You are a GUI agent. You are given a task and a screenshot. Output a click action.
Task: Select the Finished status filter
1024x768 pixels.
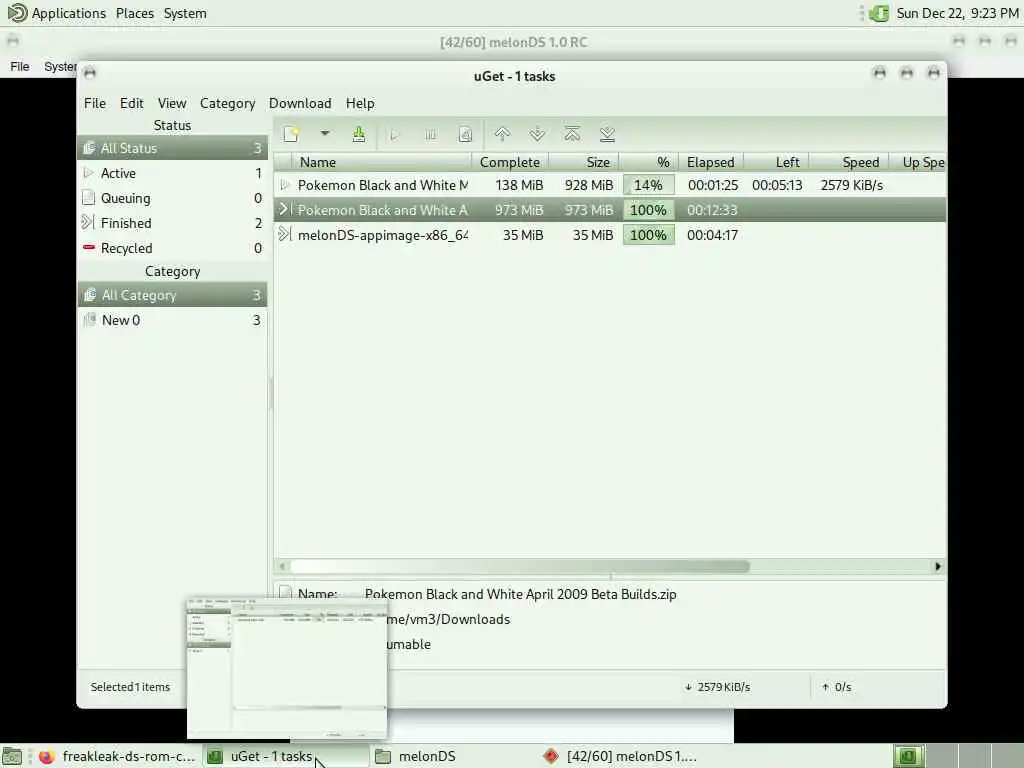pyautogui.click(x=172, y=223)
